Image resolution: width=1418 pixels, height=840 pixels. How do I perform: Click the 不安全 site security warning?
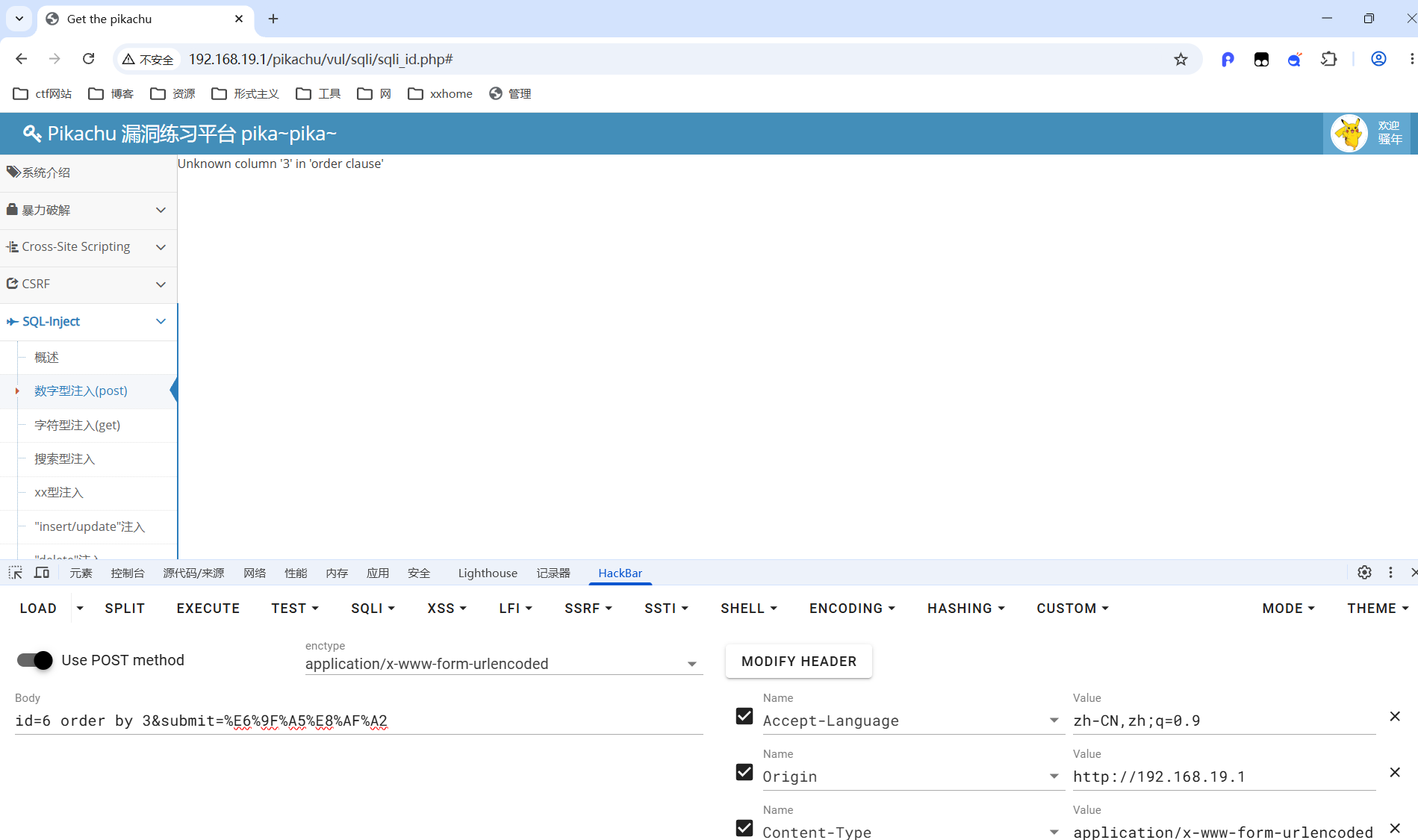148,59
